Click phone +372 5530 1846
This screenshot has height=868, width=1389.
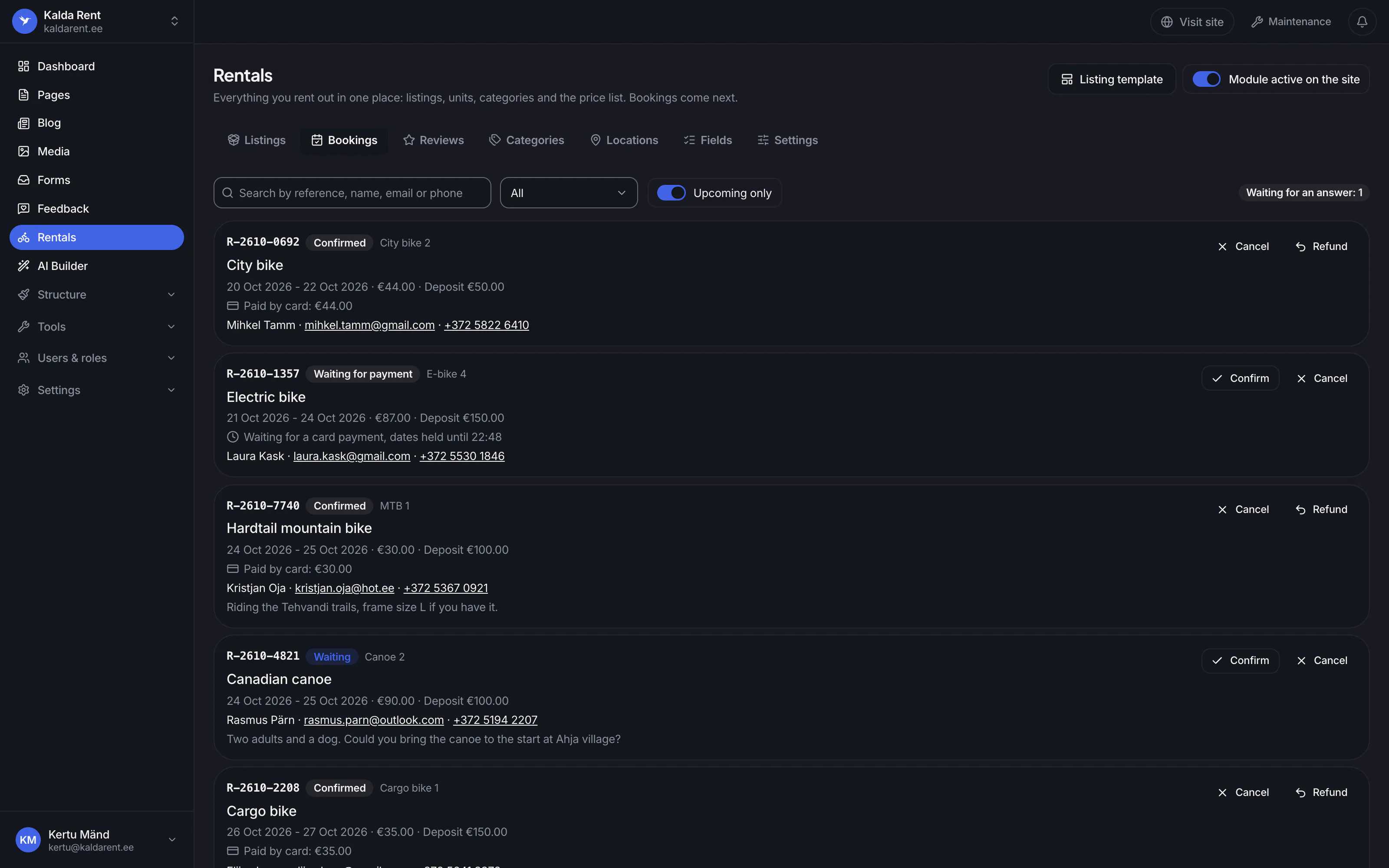(462, 457)
